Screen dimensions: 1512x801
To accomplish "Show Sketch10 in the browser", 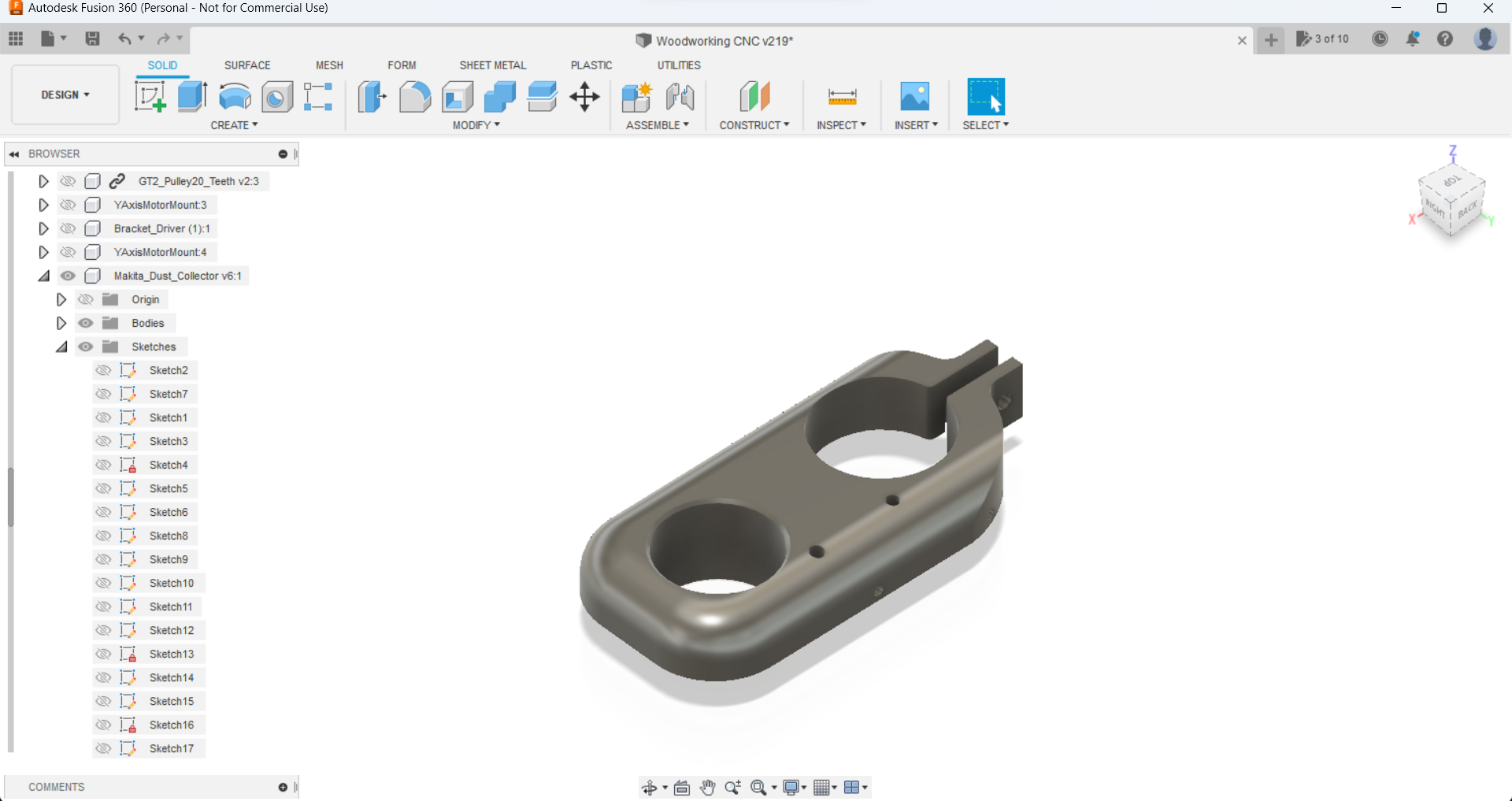I will click(103, 583).
